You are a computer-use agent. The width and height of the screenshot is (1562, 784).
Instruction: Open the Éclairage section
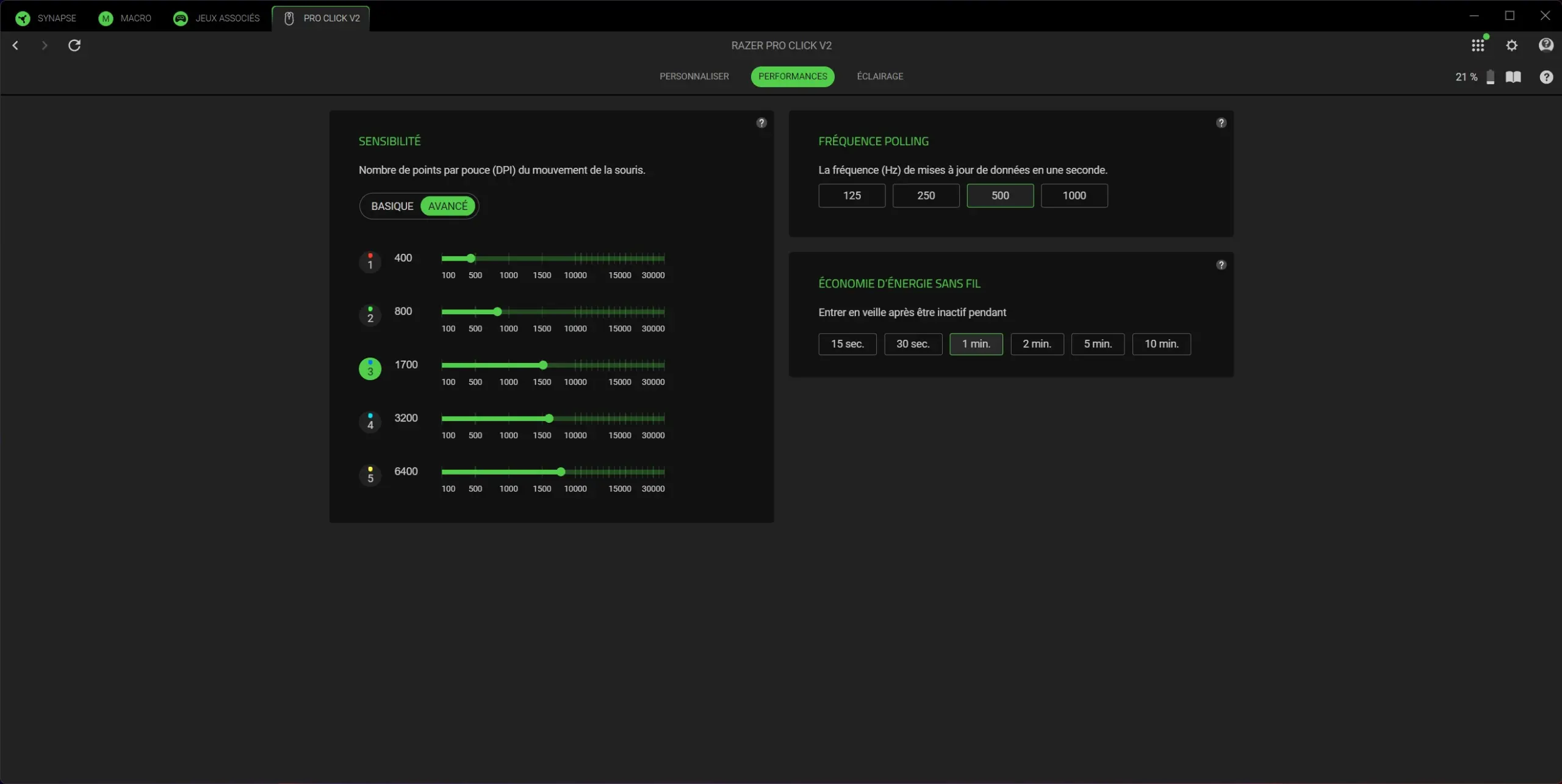tap(880, 76)
